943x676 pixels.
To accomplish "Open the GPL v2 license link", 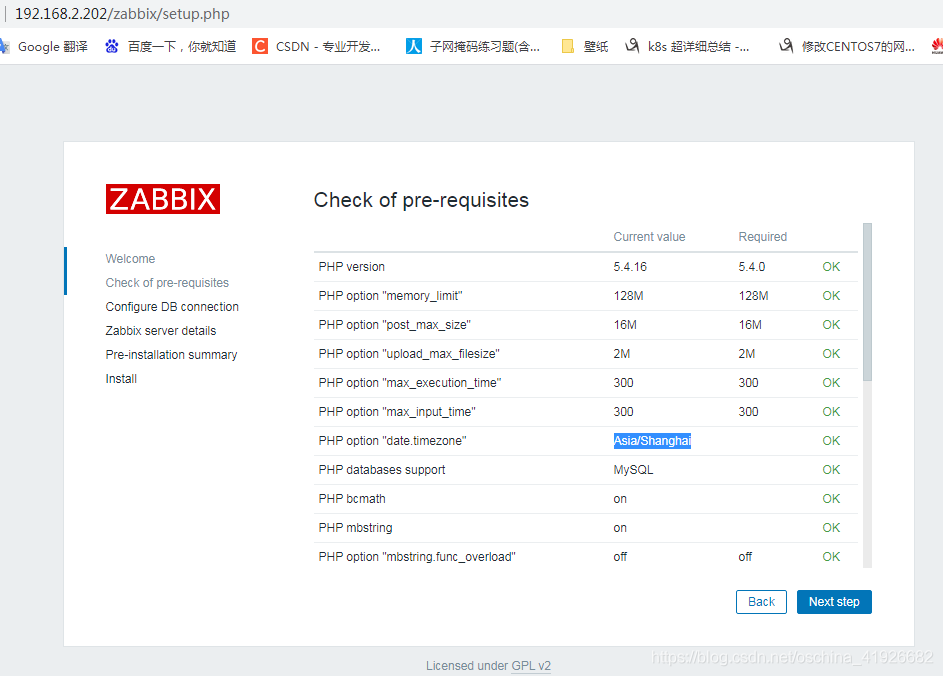I will [531, 666].
